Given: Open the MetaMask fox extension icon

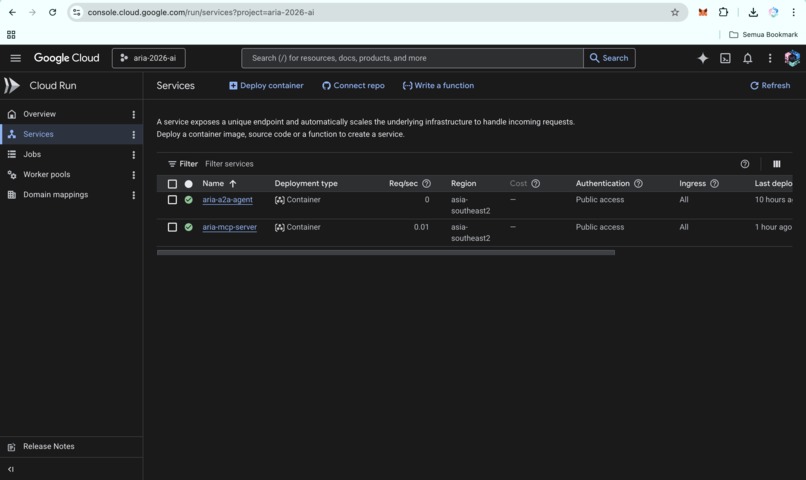Looking at the screenshot, I should 703,12.
